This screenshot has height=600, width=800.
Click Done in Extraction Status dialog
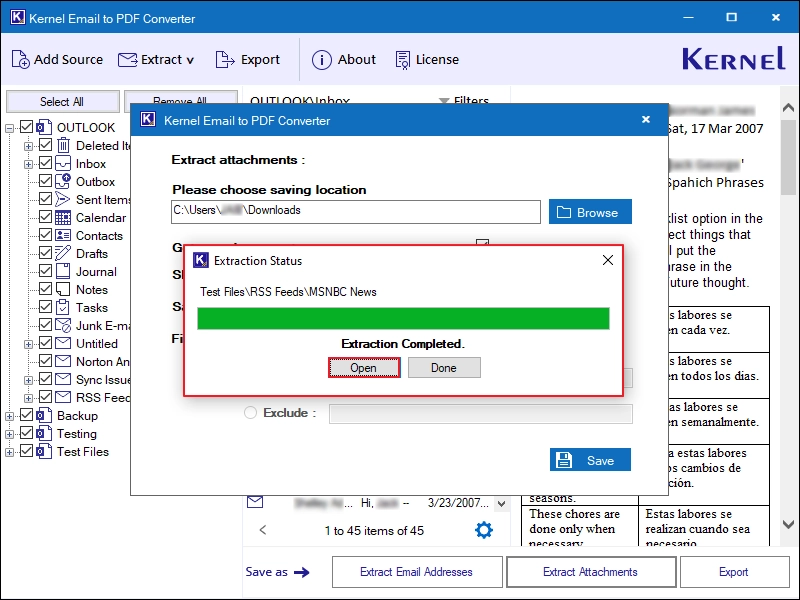coord(444,367)
